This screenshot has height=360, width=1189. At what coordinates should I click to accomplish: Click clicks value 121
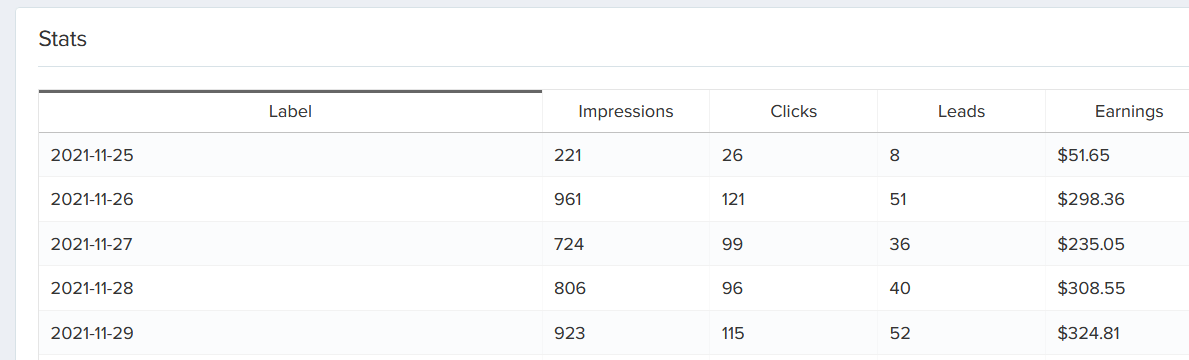(733, 199)
